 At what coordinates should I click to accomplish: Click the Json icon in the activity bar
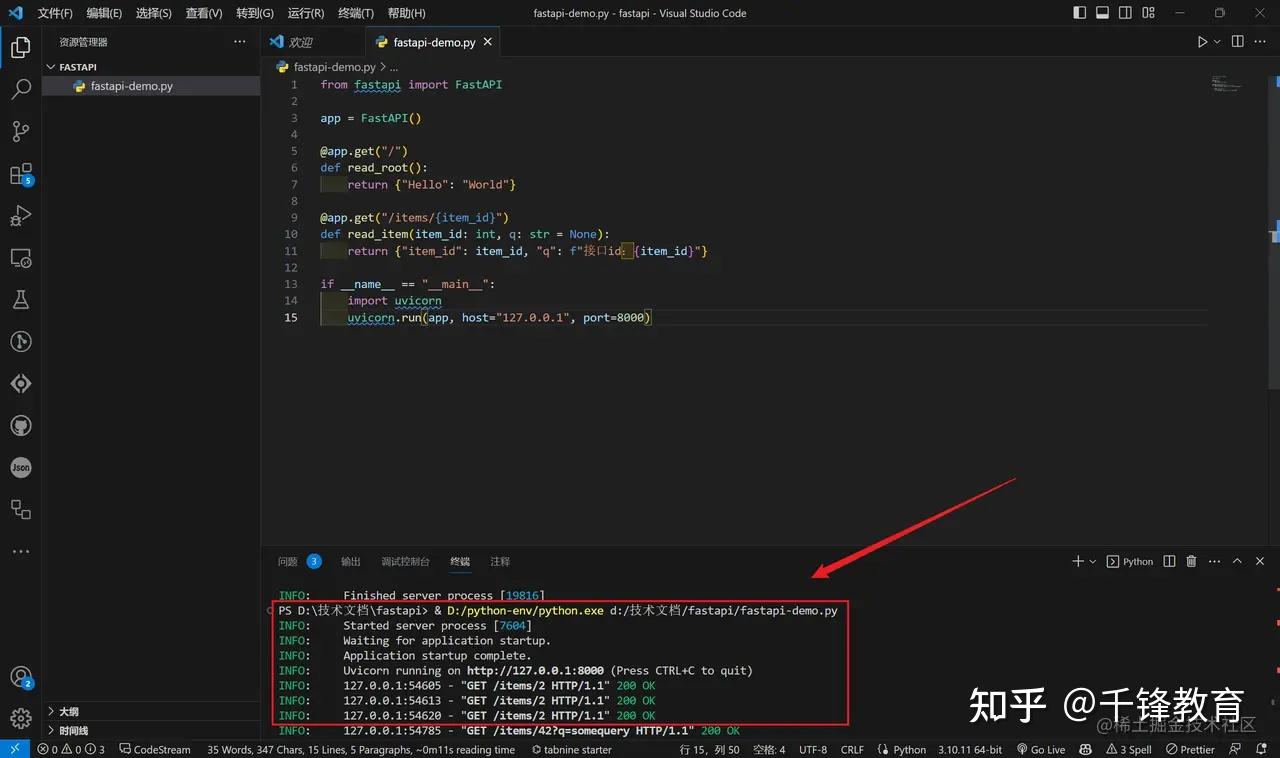coord(21,467)
